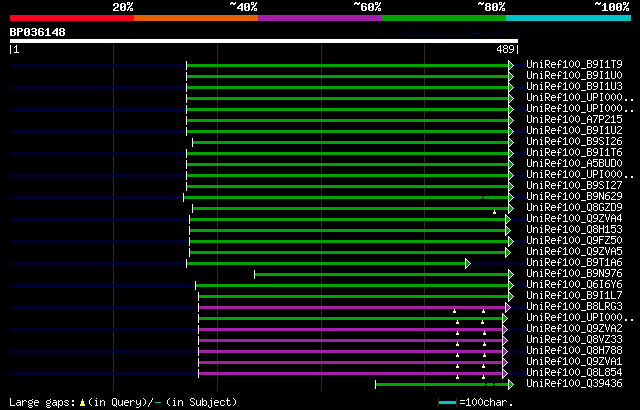Click the purple arrowhead ending B8LRG3 alignment

click(x=508, y=308)
